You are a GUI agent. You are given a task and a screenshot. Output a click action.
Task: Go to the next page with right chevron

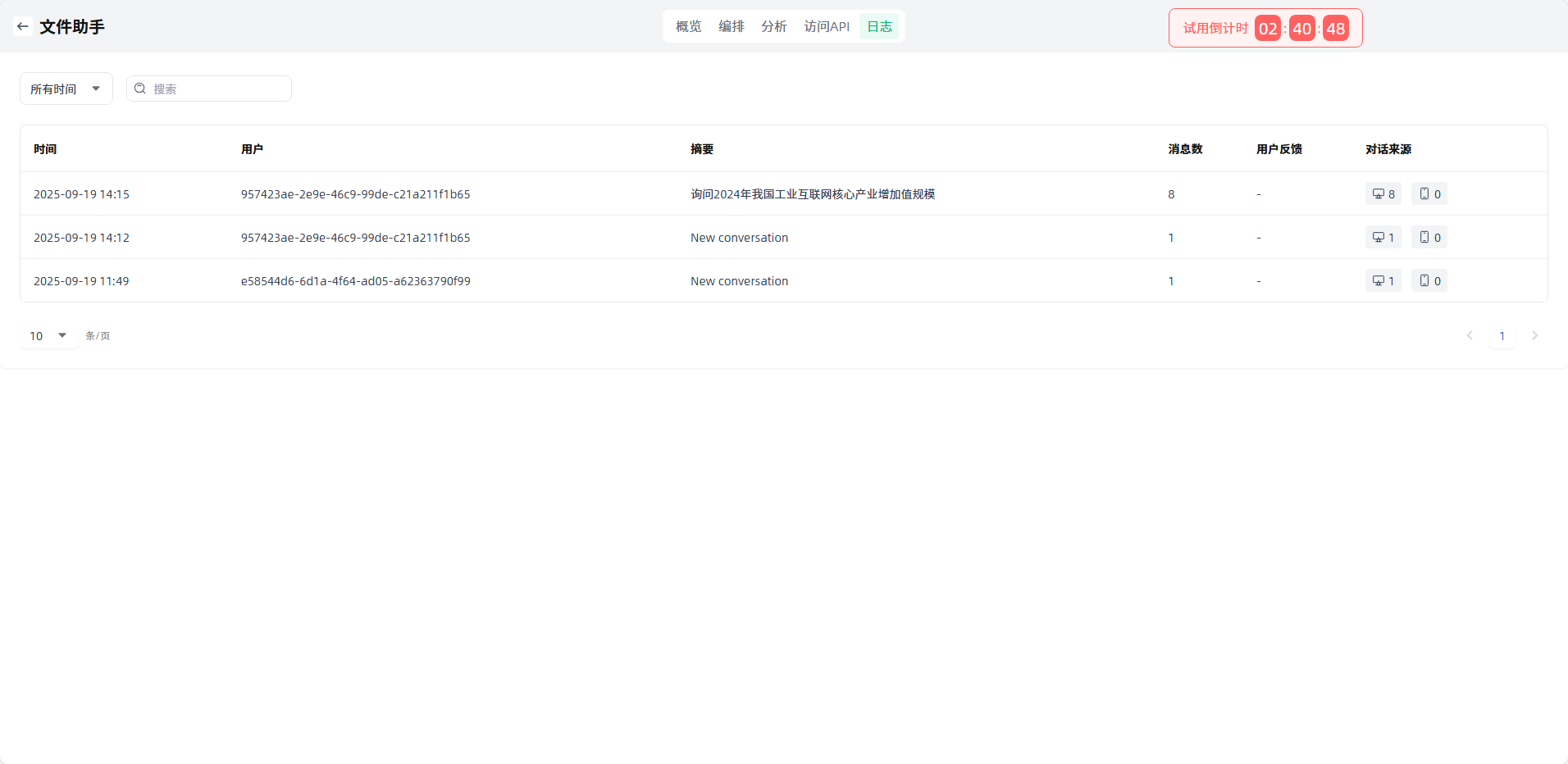coord(1534,336)
